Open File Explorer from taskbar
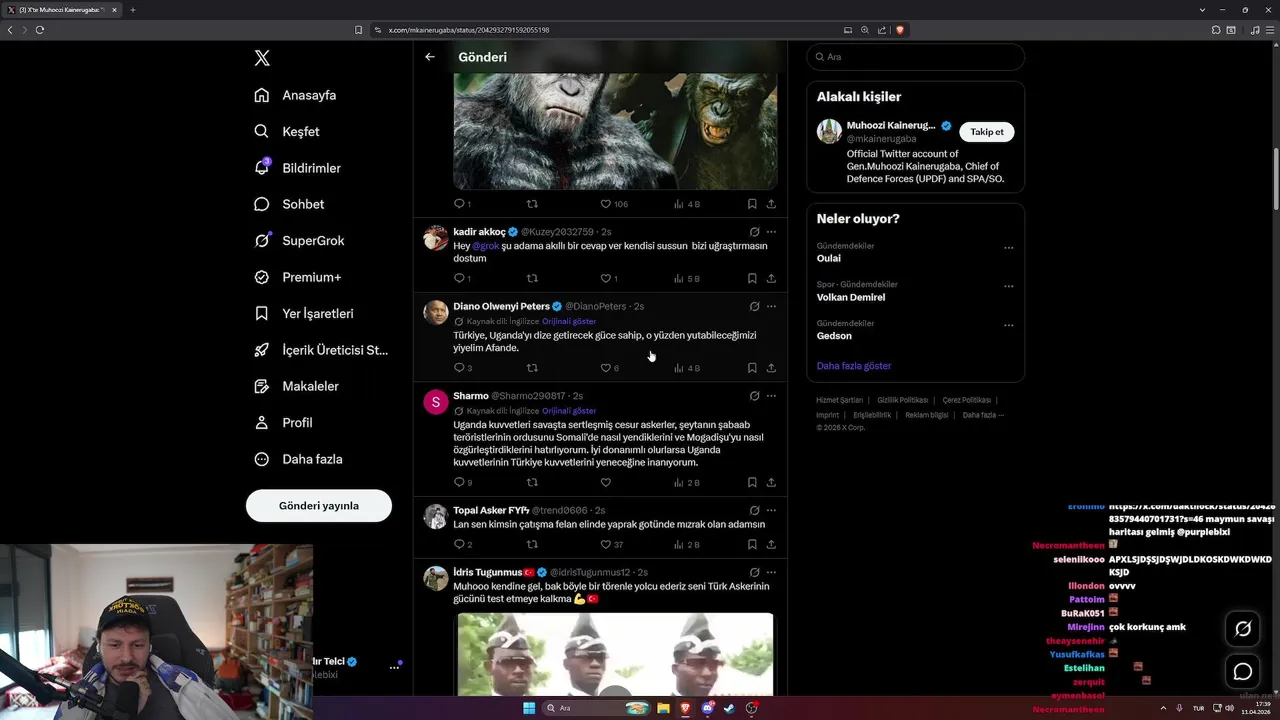1280x720 pixels. [x=663, y=708]
